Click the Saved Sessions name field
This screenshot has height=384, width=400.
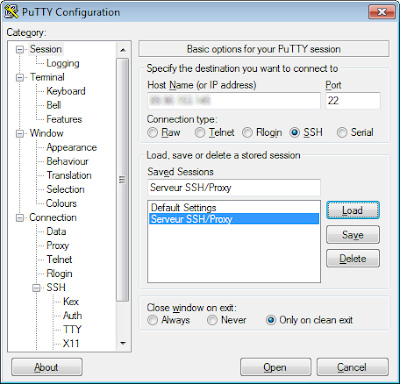tap(234, 187)
